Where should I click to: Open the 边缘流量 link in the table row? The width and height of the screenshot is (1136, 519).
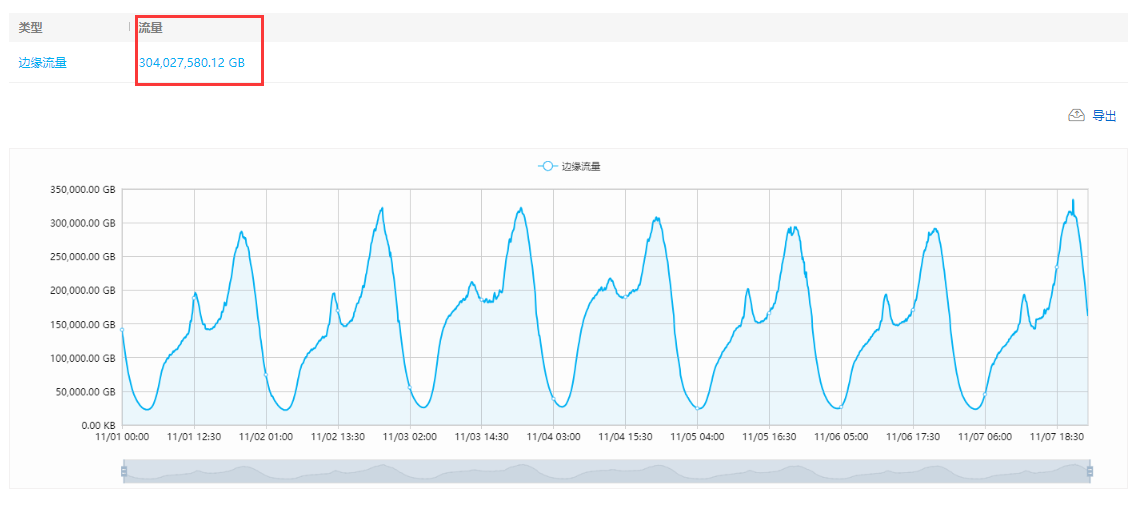pos(43,63)
